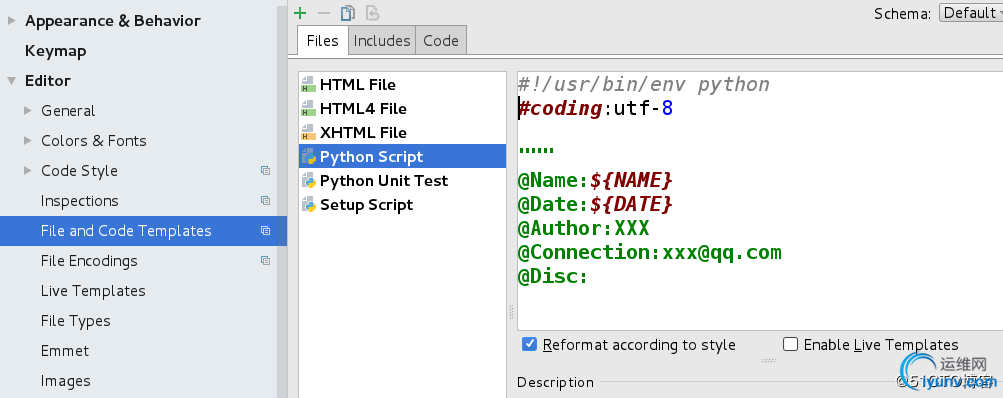Click the splitter handle beside the template list
The width and height of the screenshot is (1003, 398).
pos(511,312)
